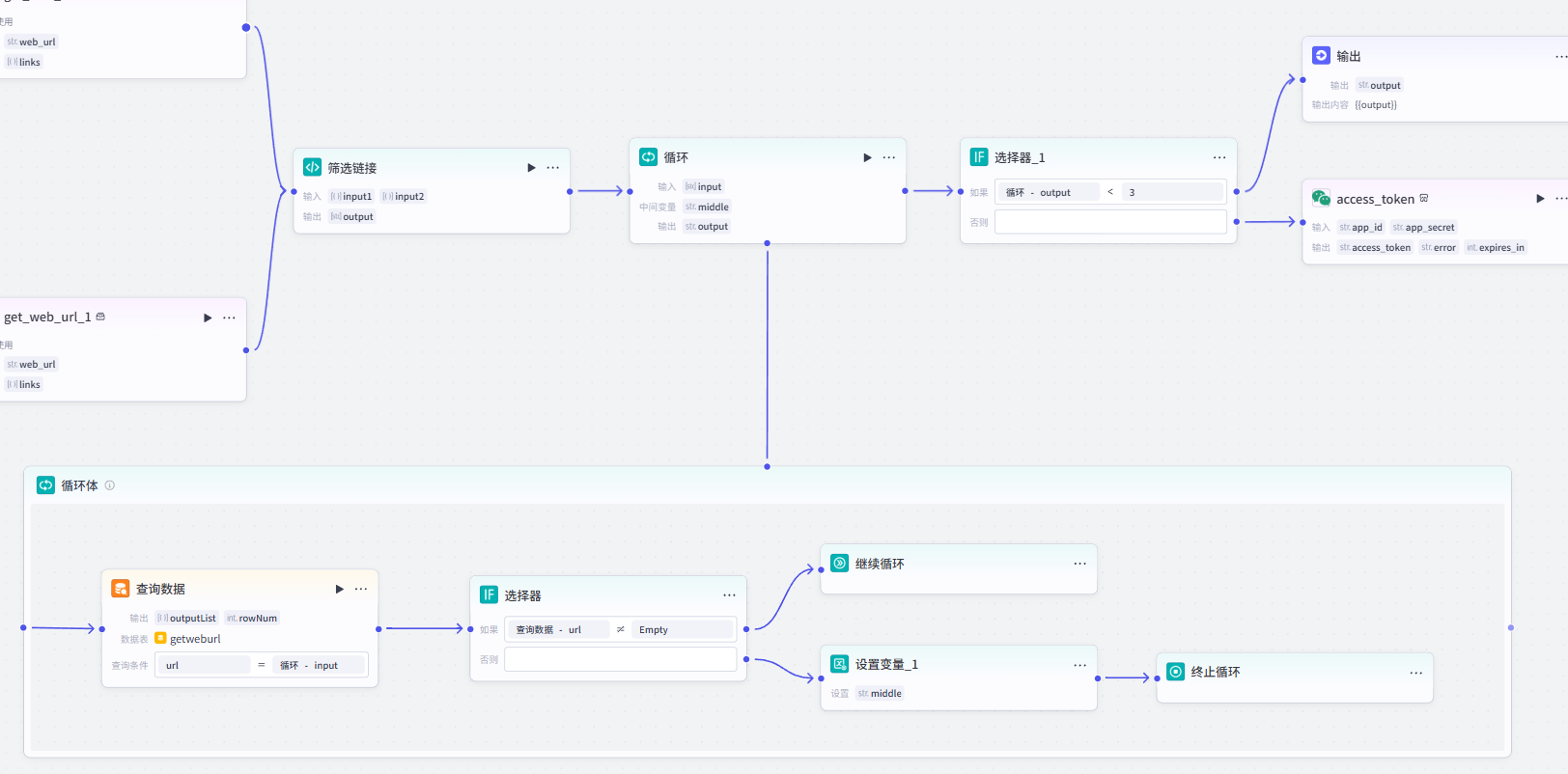Image resolution: width=1568 pixels, height=774 pixels.
Task: Click the app_id input tag
Action: click(x=1360, y=227)
